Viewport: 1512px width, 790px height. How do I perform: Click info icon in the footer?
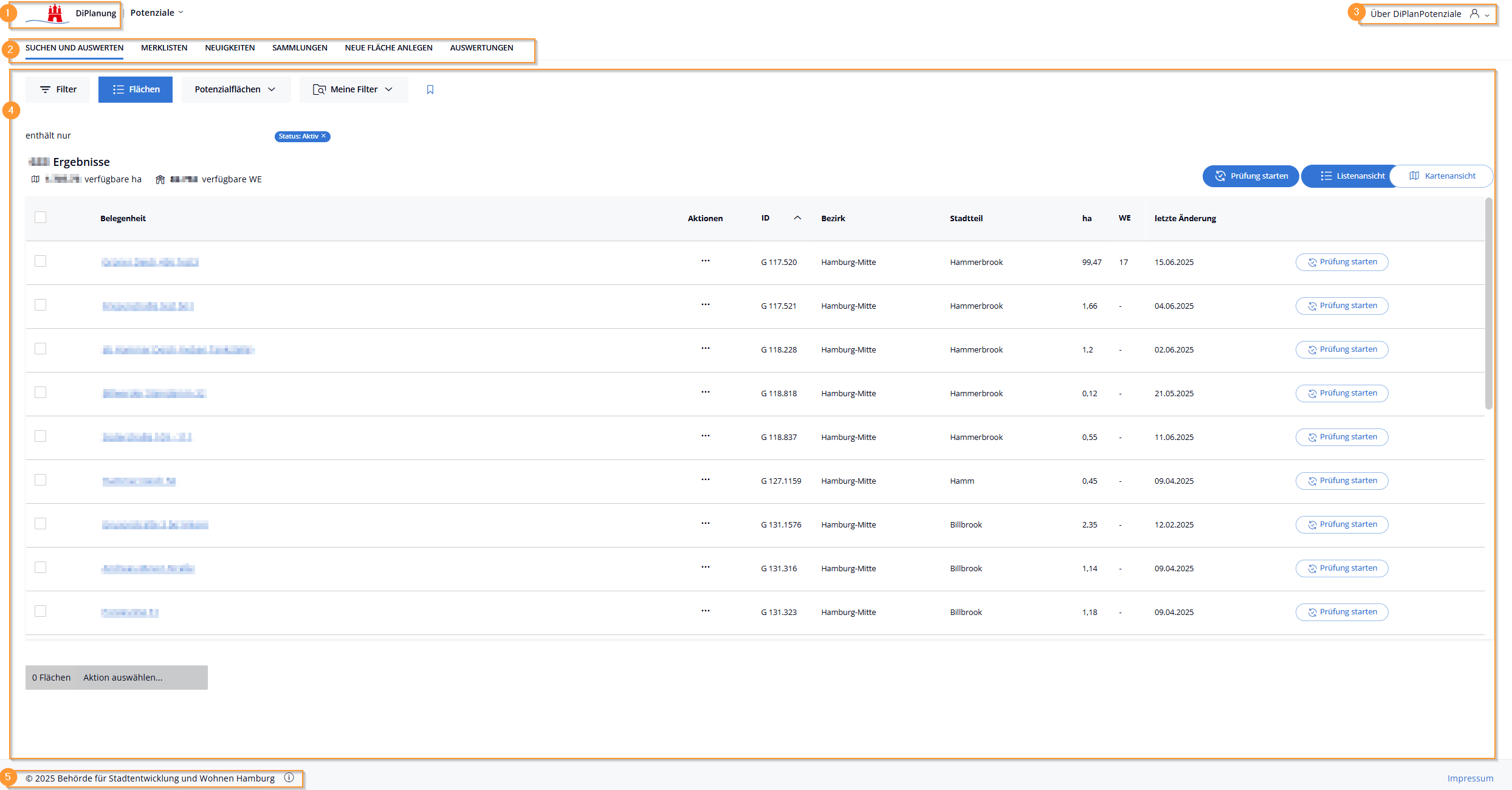tap(289, 777)
